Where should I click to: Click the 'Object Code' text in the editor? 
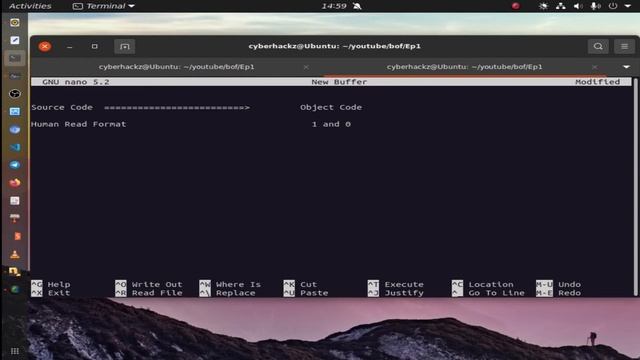point(331,107)
